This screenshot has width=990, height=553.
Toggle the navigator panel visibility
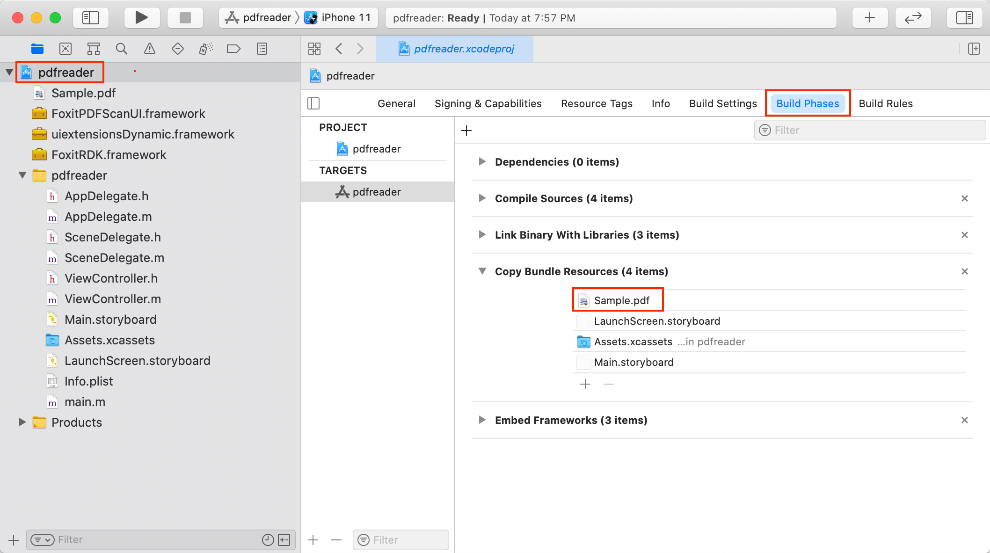[x=90, y=17]
